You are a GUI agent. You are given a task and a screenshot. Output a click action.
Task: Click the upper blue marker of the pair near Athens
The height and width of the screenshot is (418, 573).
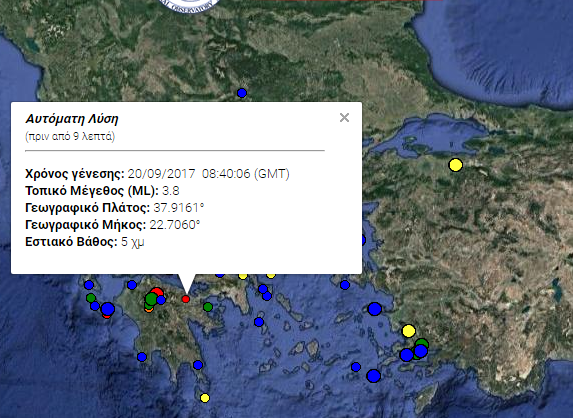pos(263,289)
